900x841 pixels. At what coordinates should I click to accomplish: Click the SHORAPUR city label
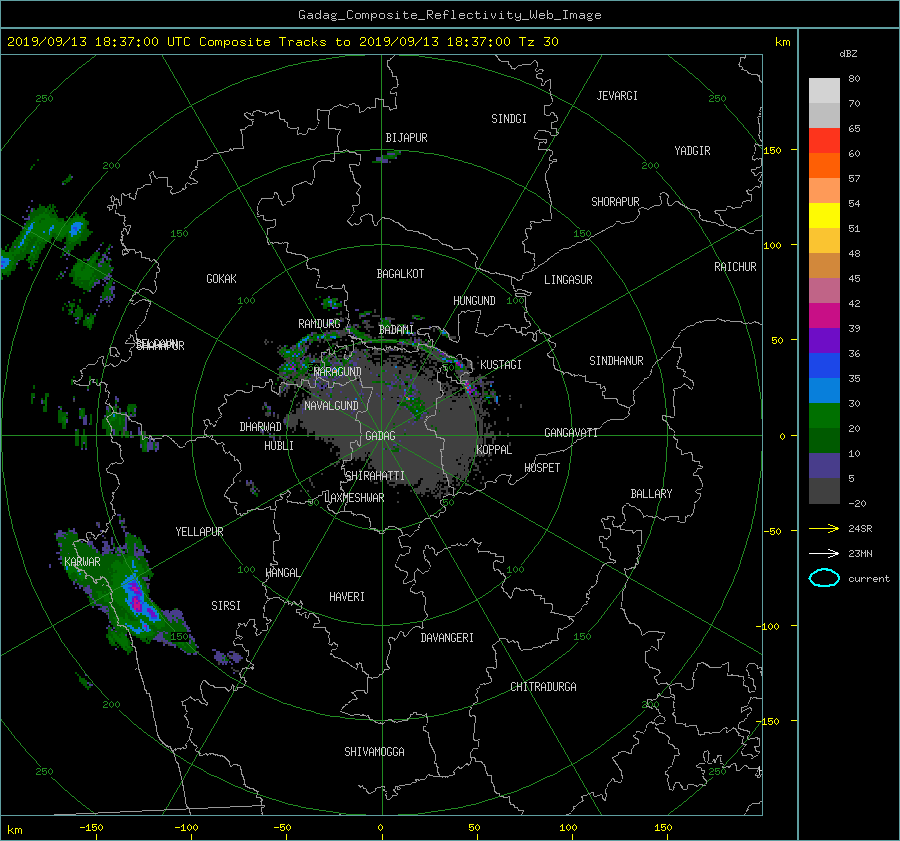[615, 202]
